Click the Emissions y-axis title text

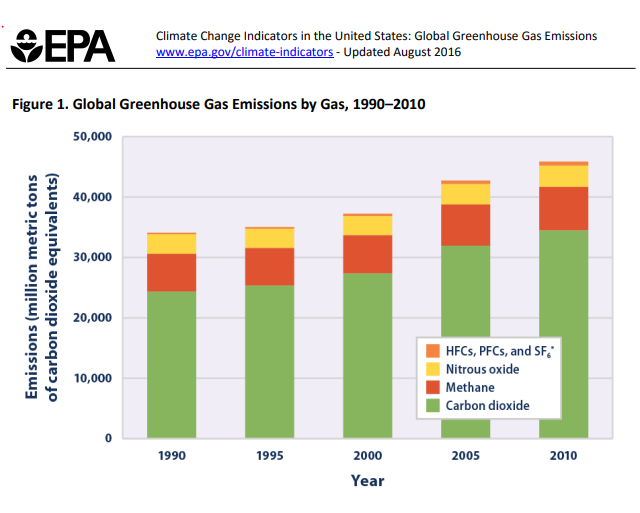click(42, 288)
